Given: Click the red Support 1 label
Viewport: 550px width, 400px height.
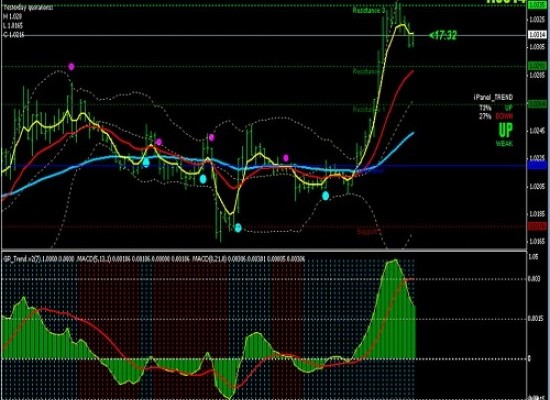Looking at the screenshot, I should coord(369,232).
